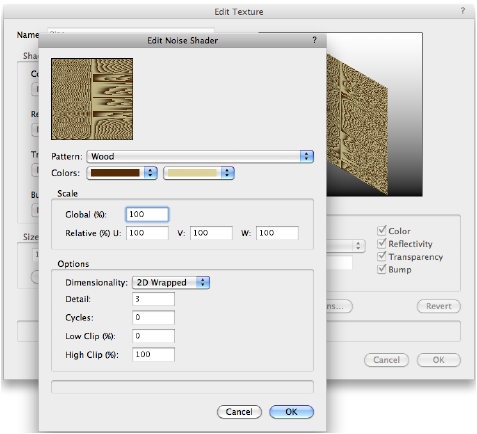Click the help question mark in Edit Texture

click(x=463, y=11)
